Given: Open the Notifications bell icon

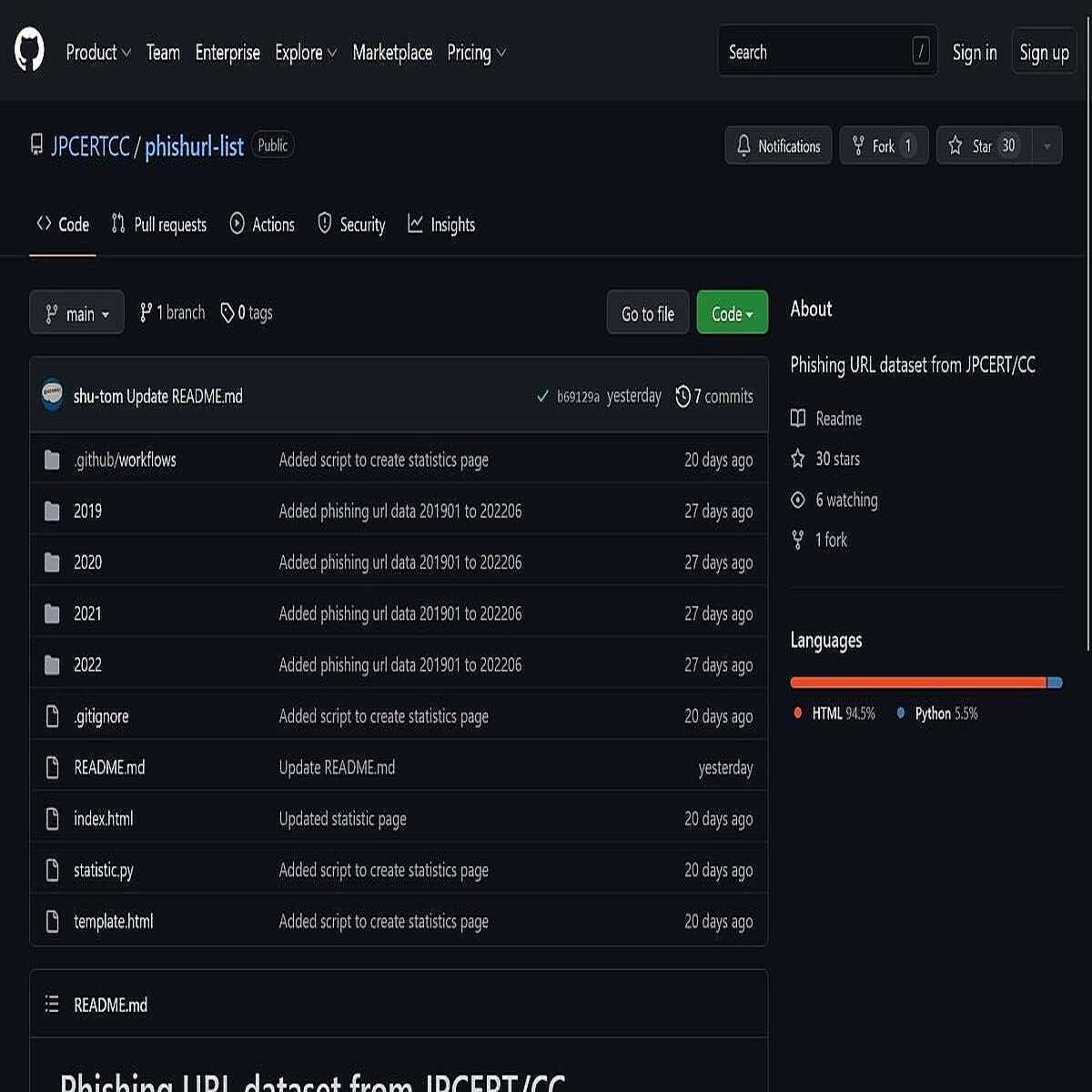Looking at the screenshot, I should click(x=745, y=145).
